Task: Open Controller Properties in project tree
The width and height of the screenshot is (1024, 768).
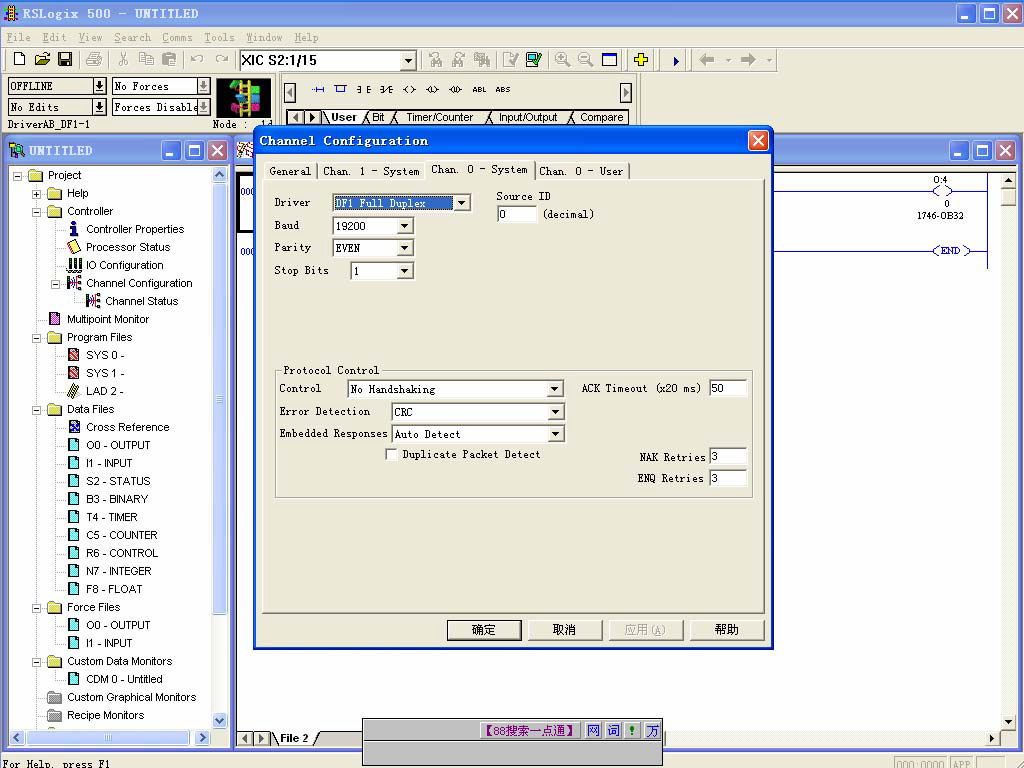Action: click(135, 229)
